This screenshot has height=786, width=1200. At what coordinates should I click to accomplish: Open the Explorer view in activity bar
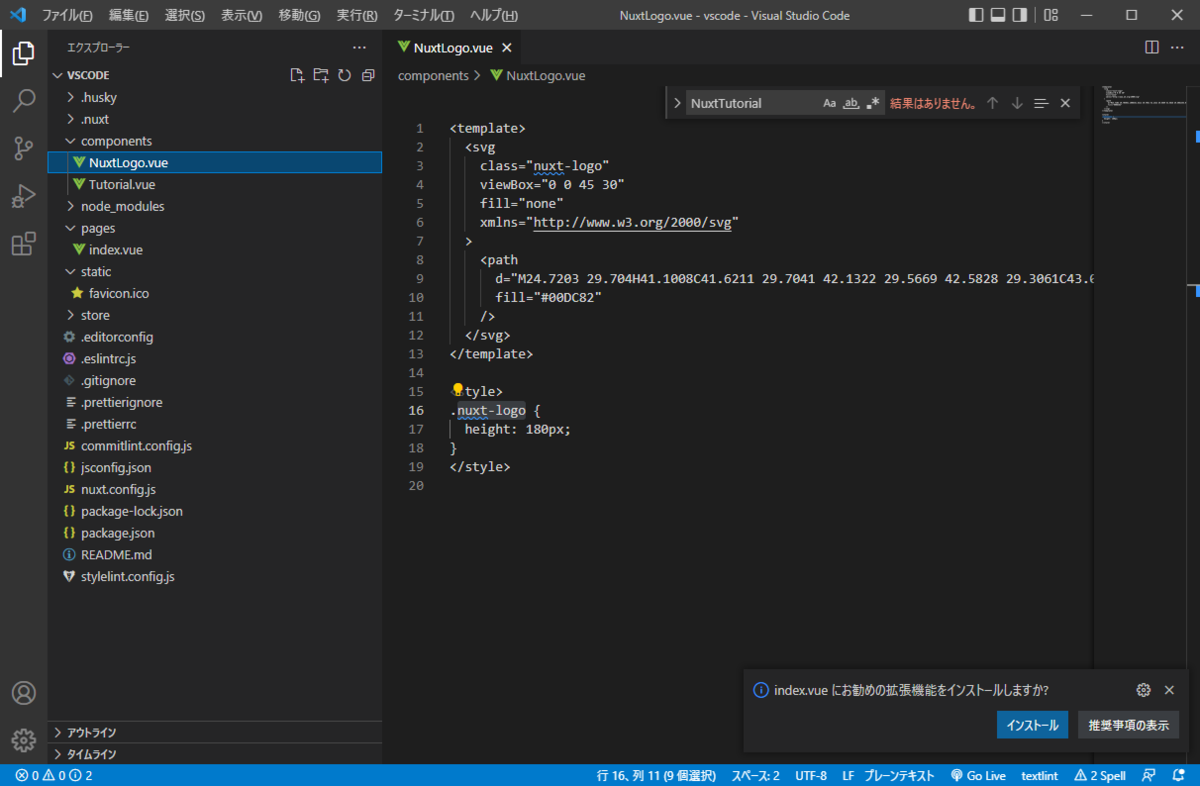[23, 53]
